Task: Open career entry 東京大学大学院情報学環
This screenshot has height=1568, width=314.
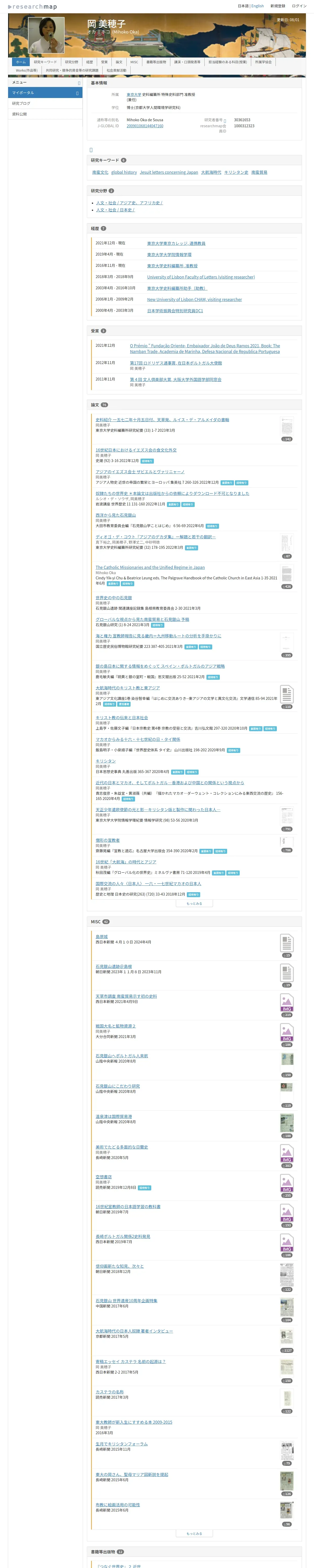Action: coord(169,255)
